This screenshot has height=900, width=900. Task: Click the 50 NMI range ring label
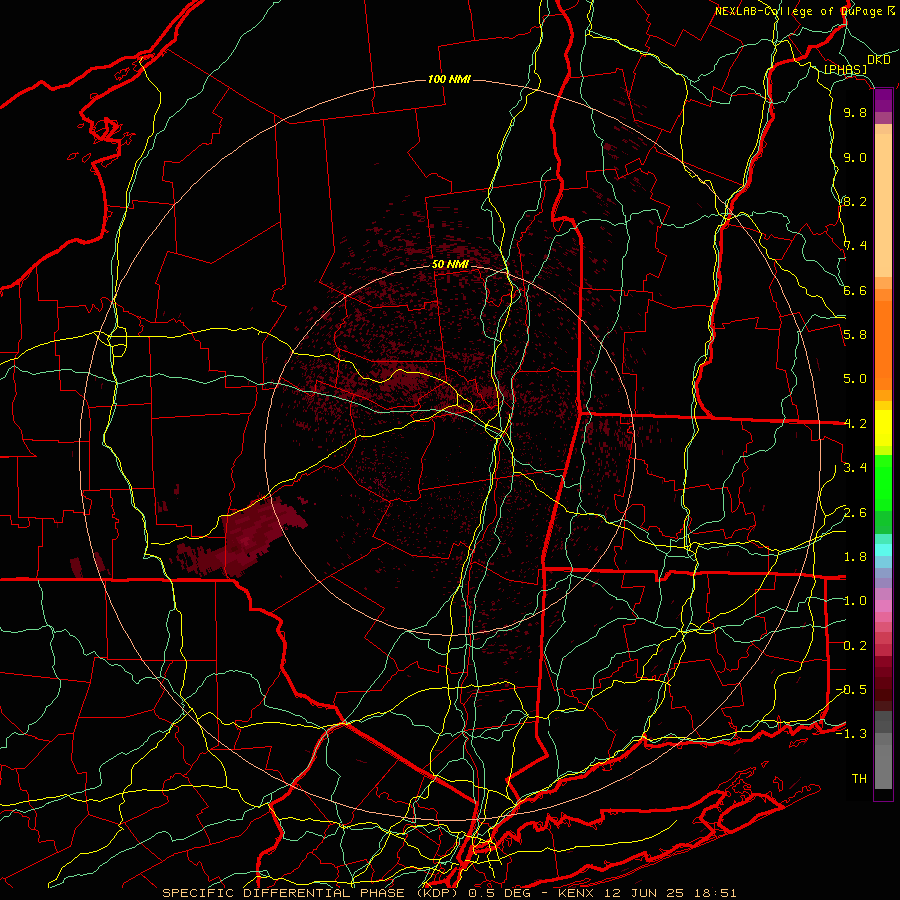pyautogui.click(x=450, y=264)
